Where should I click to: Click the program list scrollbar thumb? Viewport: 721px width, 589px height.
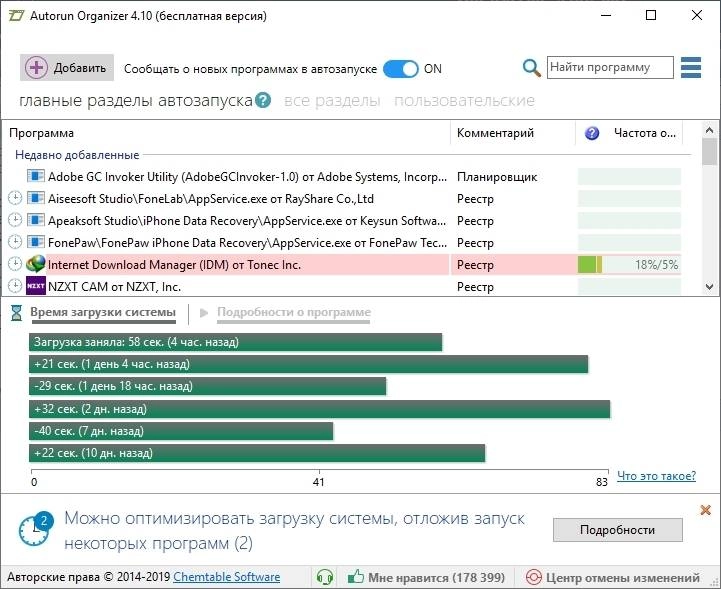pyautogui.click(x=710, y=152)
